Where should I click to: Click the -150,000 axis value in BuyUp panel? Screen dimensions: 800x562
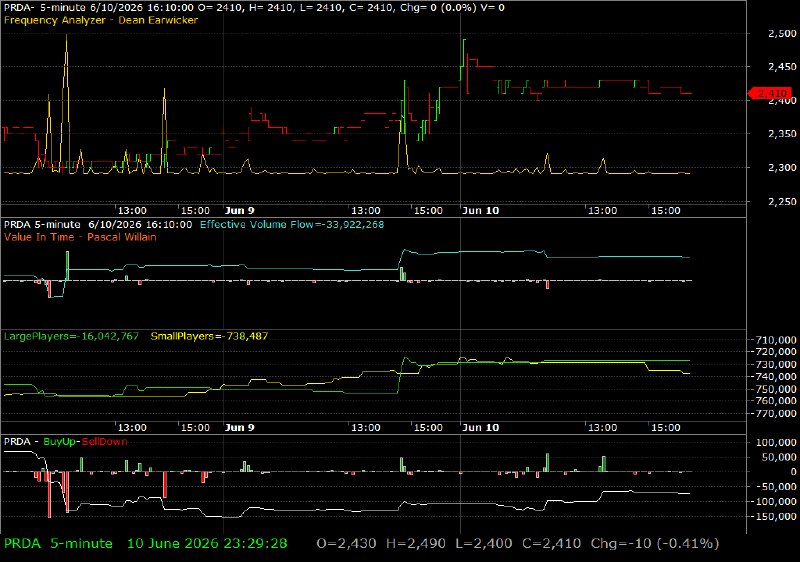click(x=774, y=517)
